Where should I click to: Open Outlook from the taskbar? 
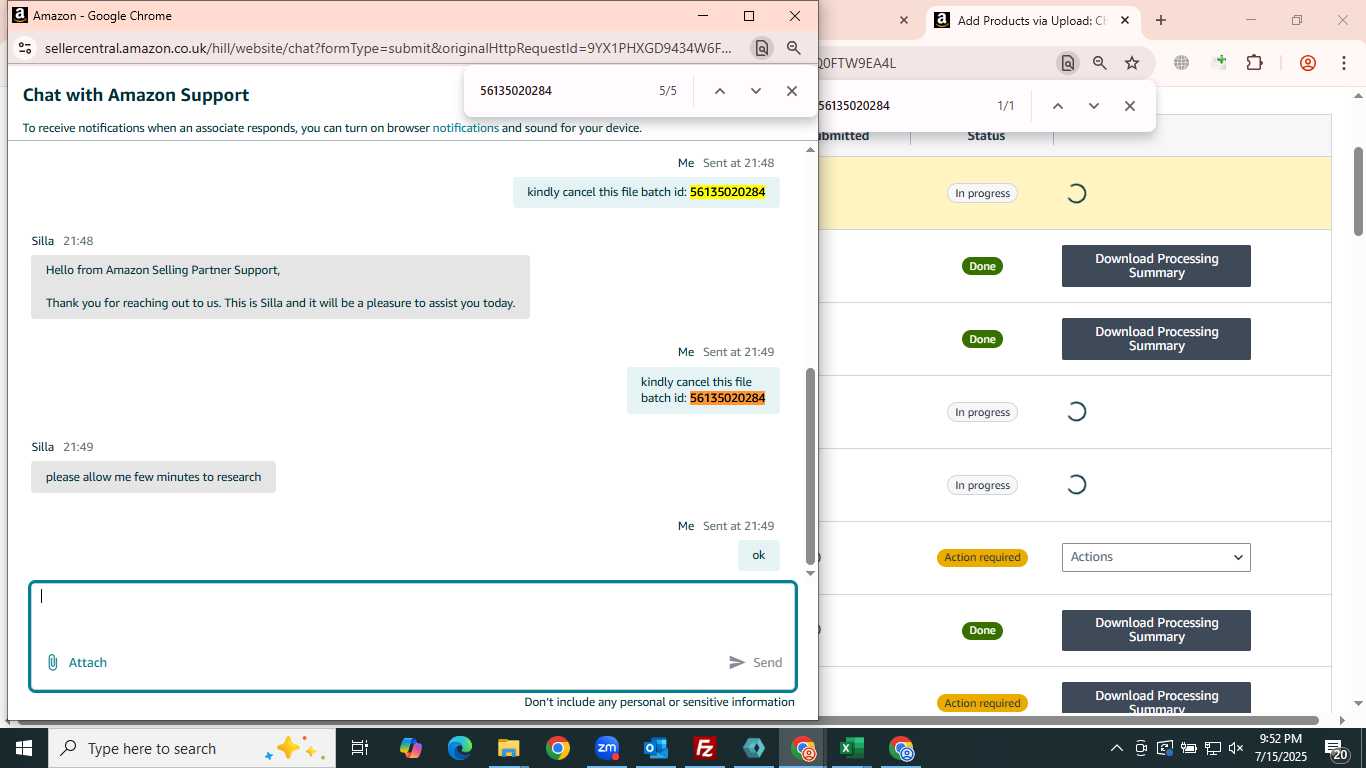coord(656,748)
